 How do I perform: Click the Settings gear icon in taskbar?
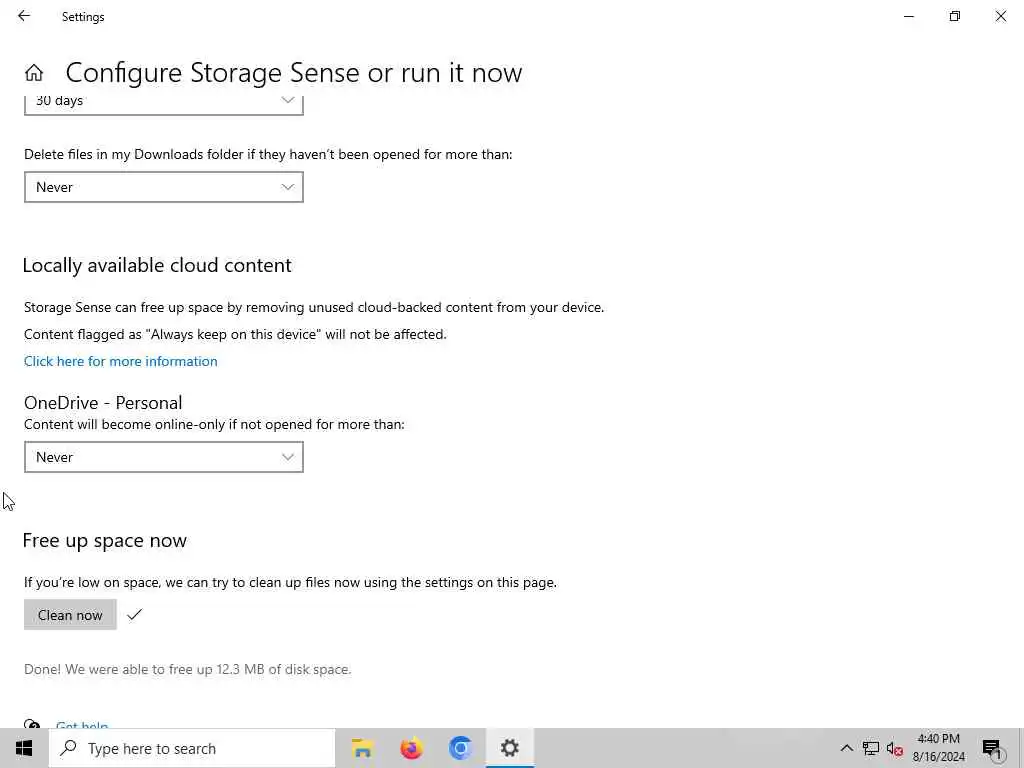510,748
